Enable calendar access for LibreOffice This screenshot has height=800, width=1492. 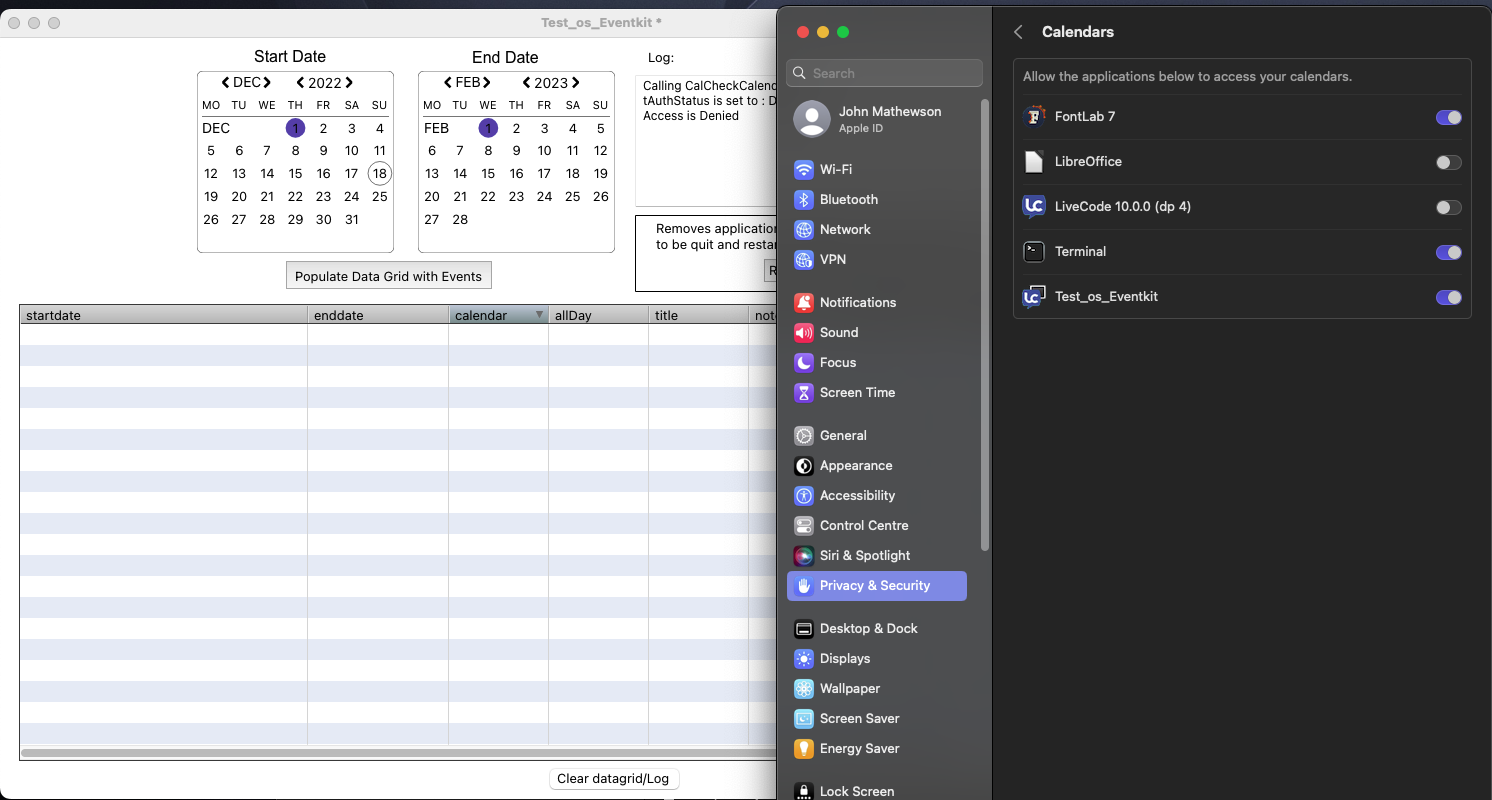[x=1448, y=163]
